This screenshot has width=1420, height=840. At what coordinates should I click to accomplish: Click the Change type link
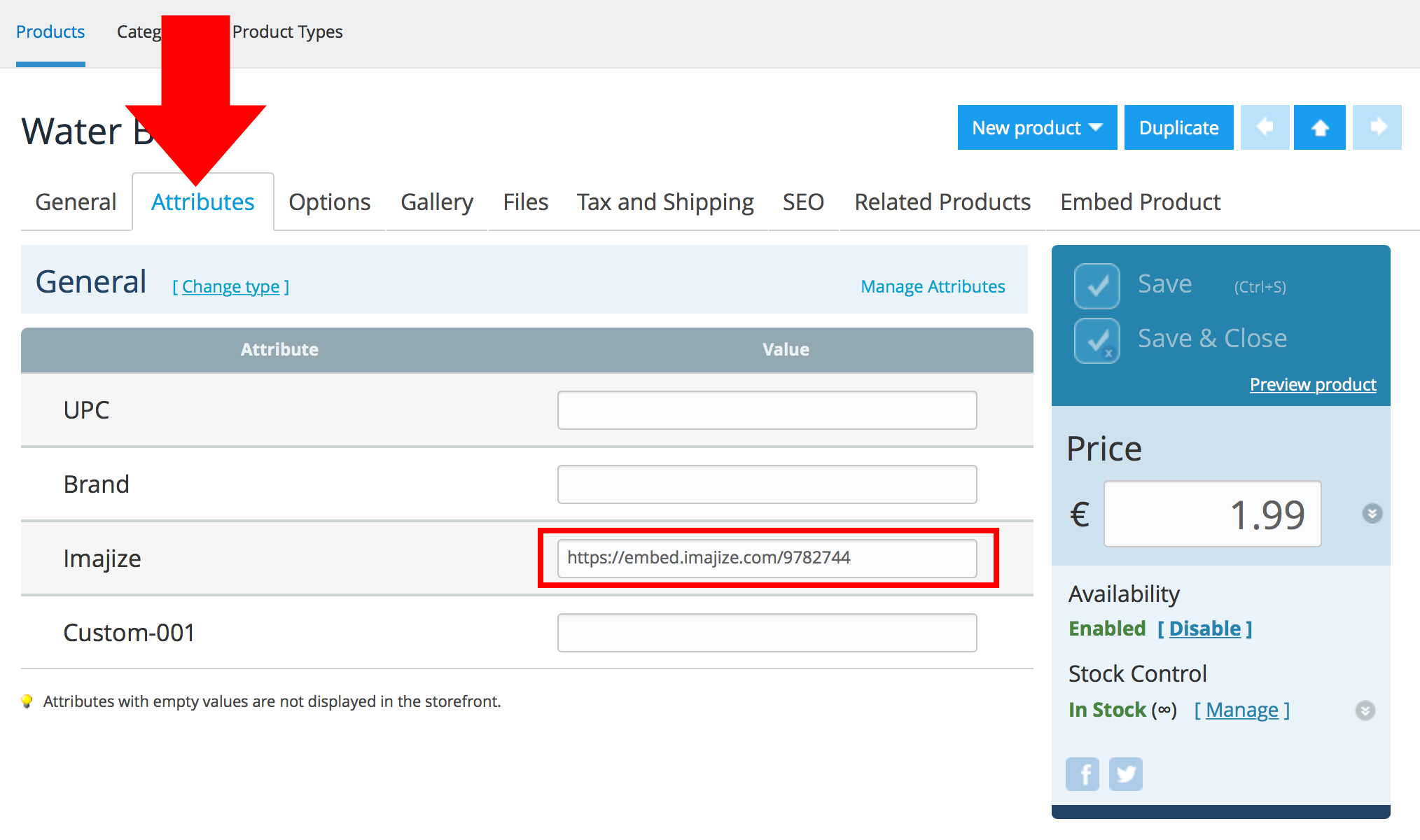pyautogui.click(x=230, y=287)
